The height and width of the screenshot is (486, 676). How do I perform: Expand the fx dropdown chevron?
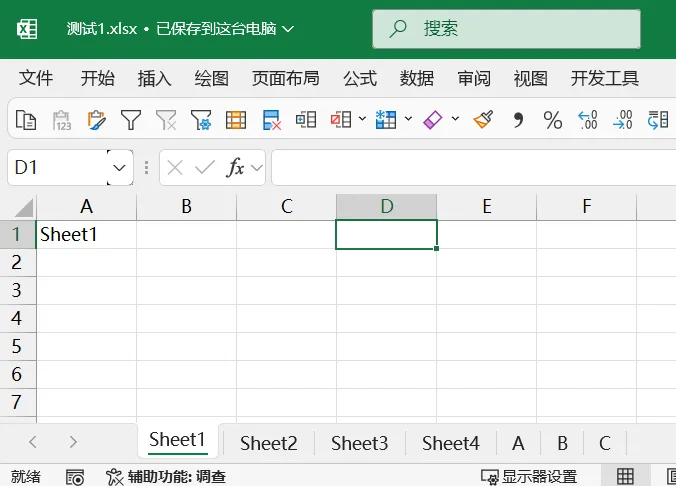(x=257, y=167)
